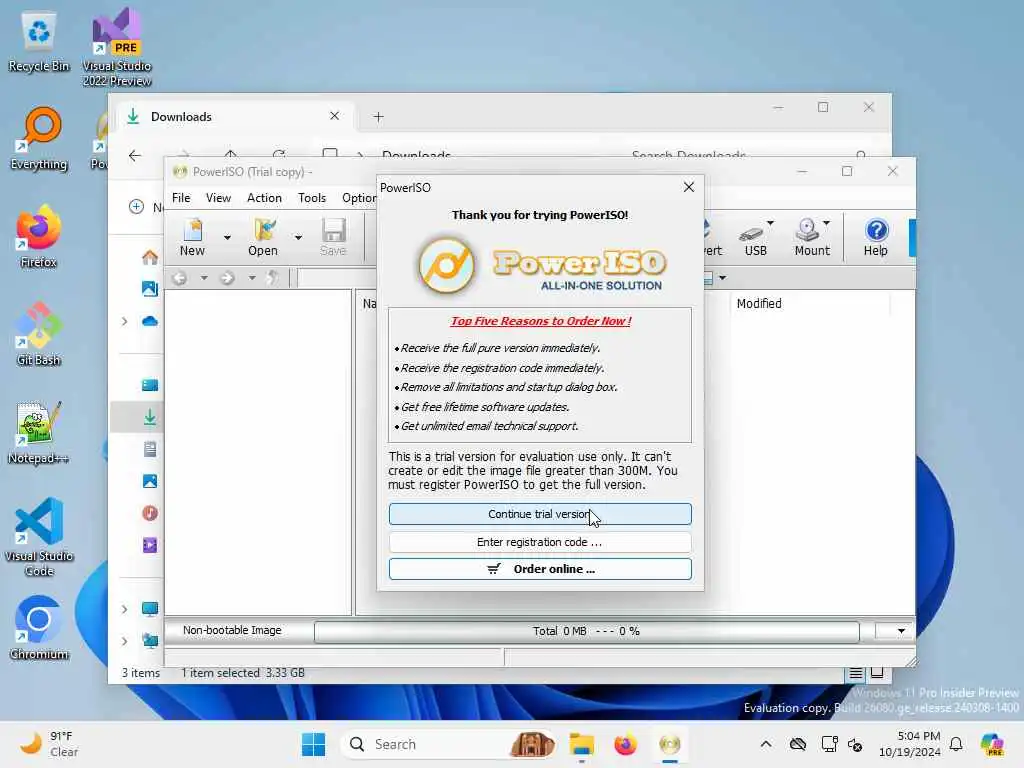
Task: Open Everything desktop icon
Action: click(x=39, y=139)
